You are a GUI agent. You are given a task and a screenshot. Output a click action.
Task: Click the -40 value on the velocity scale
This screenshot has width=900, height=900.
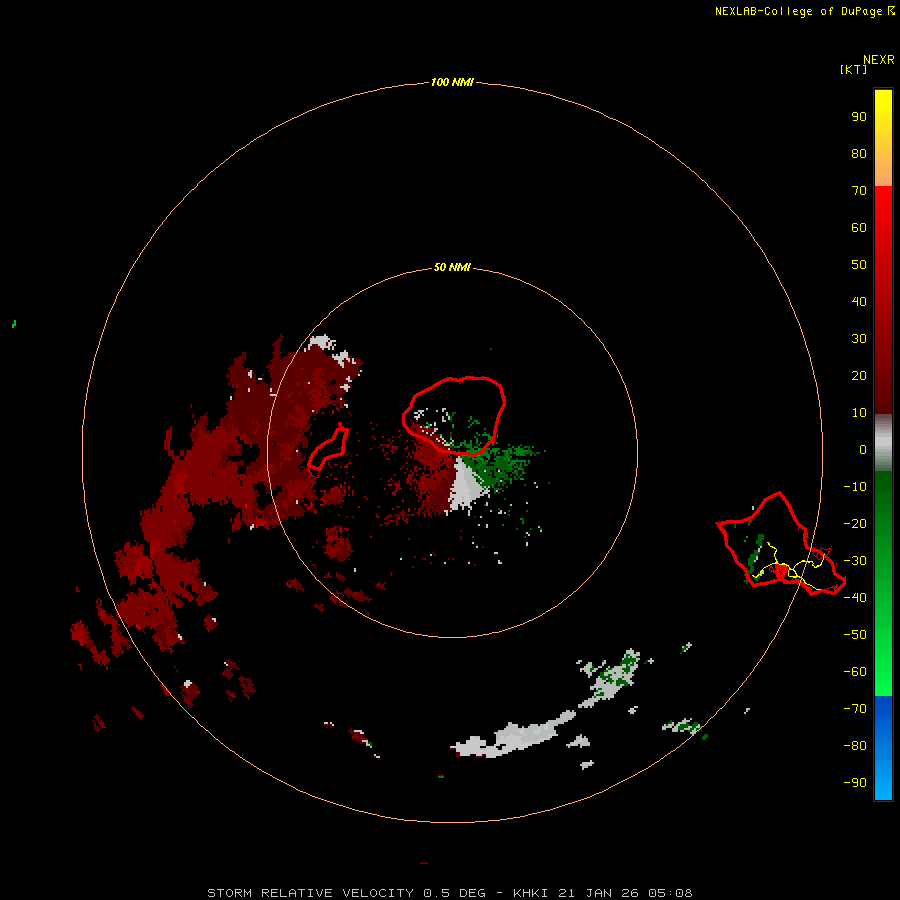(855, 598)
